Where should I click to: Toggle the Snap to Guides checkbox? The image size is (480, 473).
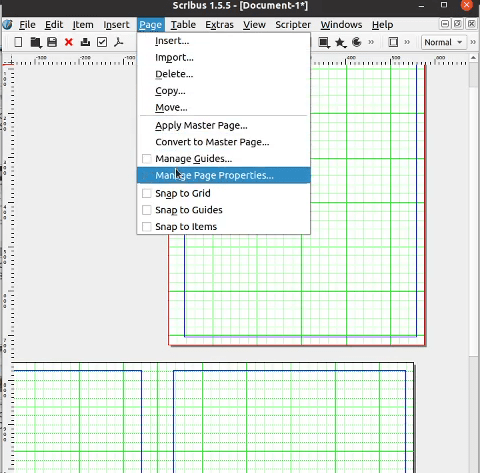coord(147,210)
